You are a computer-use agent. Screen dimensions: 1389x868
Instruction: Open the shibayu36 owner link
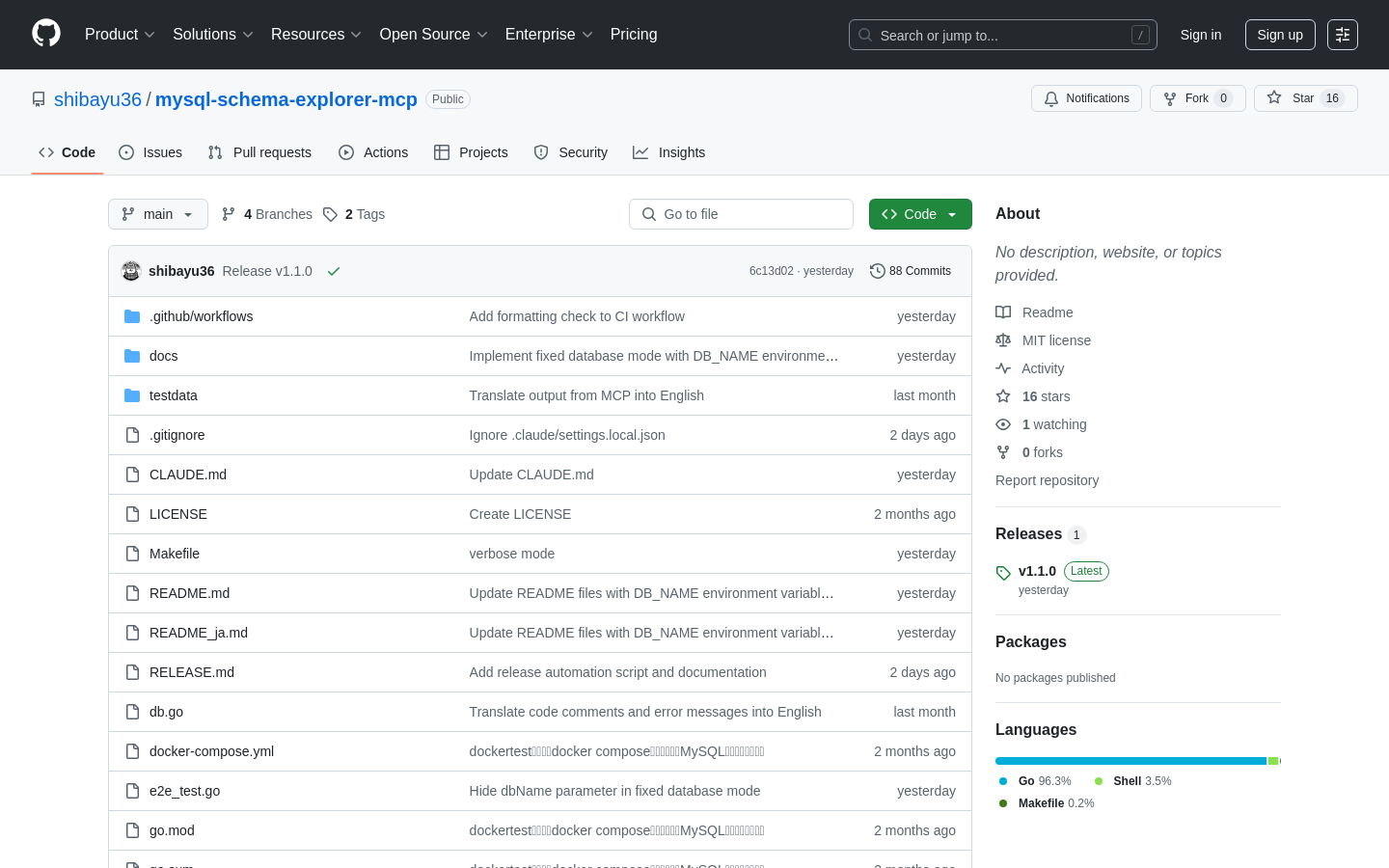coord(97,99)
